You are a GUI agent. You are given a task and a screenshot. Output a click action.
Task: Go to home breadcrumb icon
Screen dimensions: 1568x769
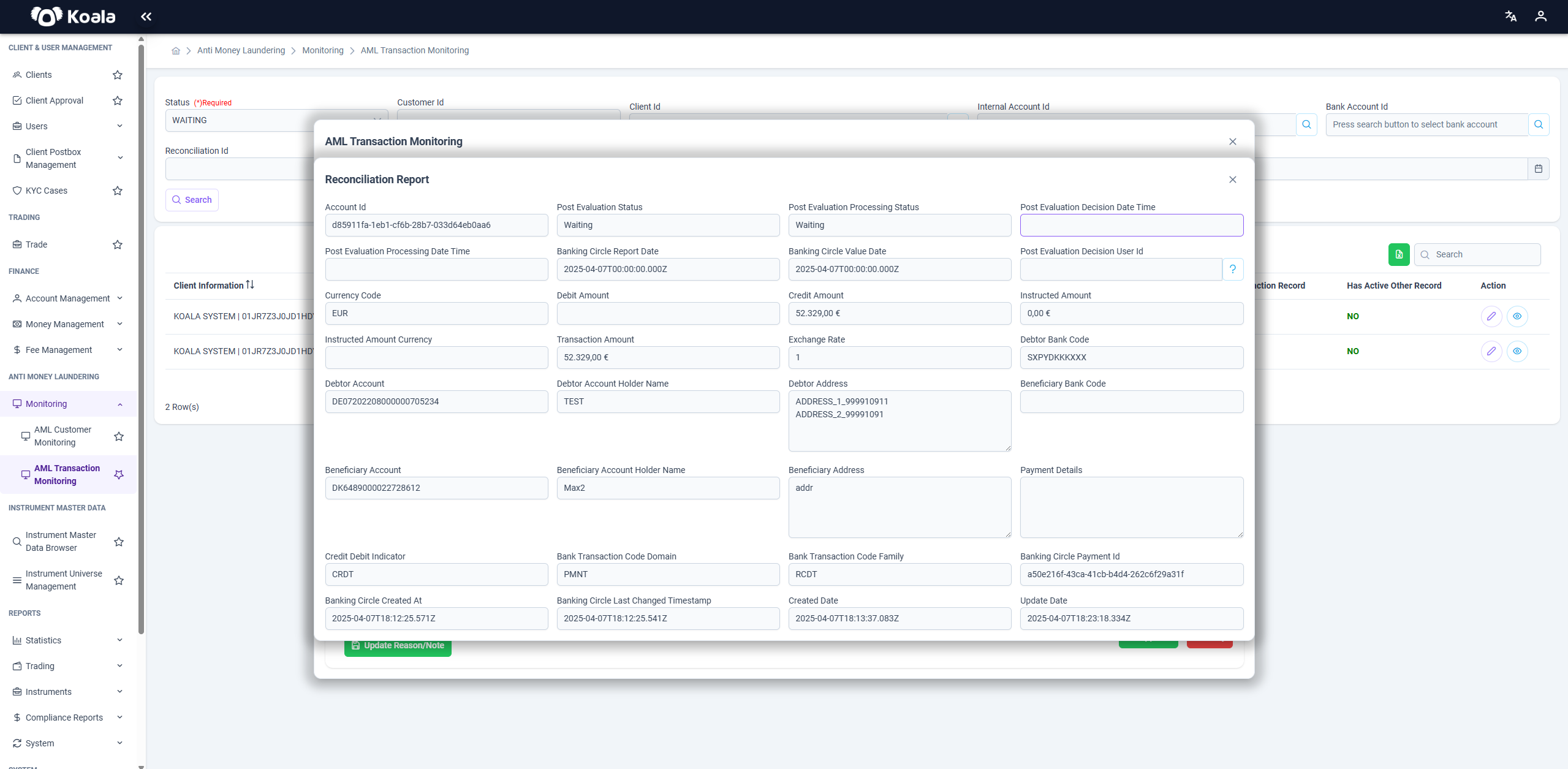176,51
